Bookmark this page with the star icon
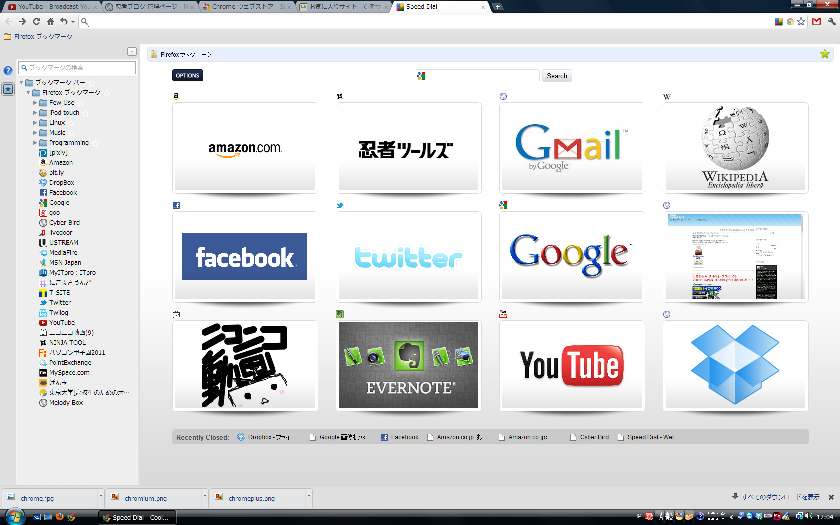Screen dimensions: 840x525 801,21
